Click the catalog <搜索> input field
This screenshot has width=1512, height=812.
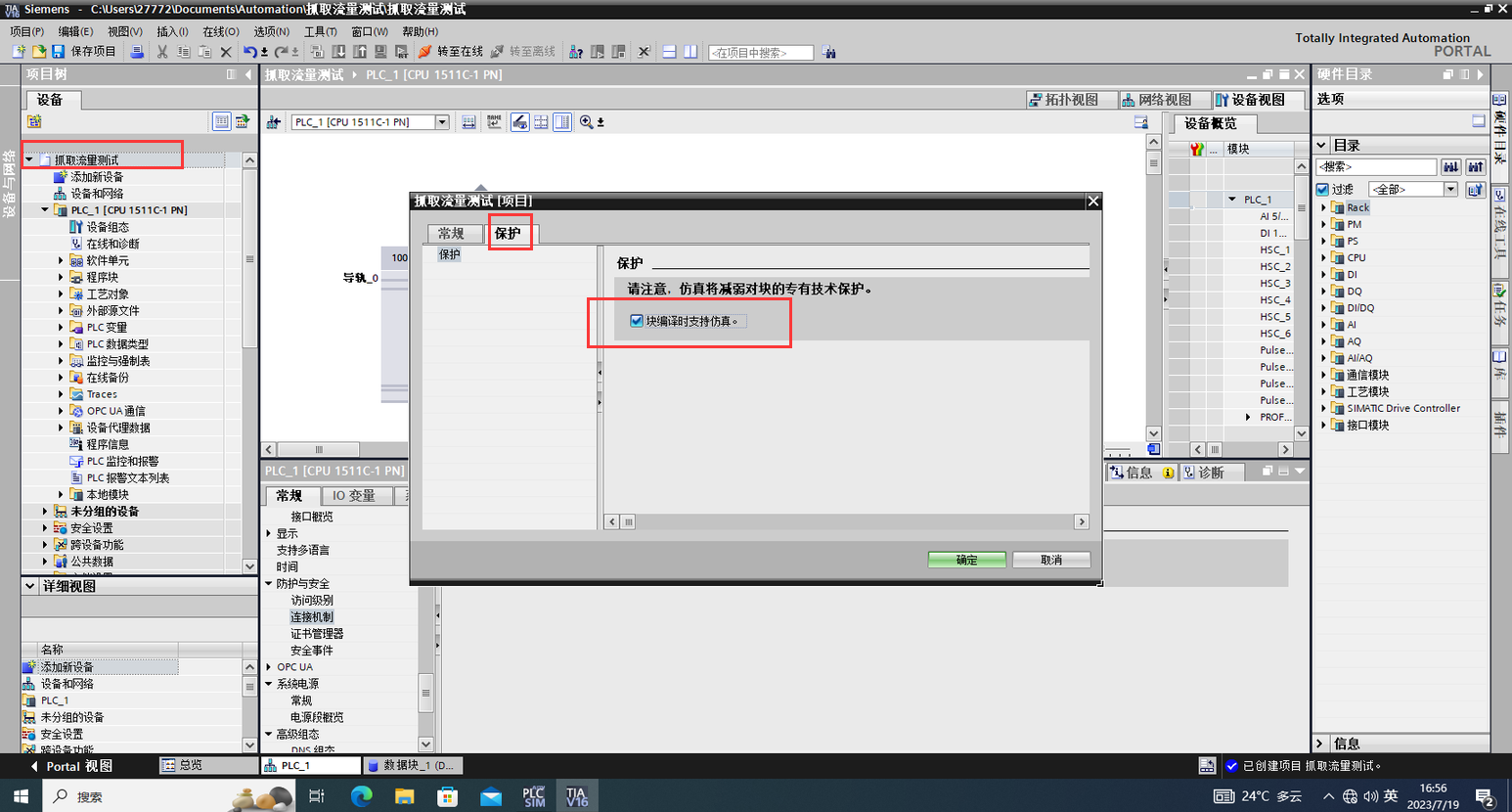click(1376, 166)
